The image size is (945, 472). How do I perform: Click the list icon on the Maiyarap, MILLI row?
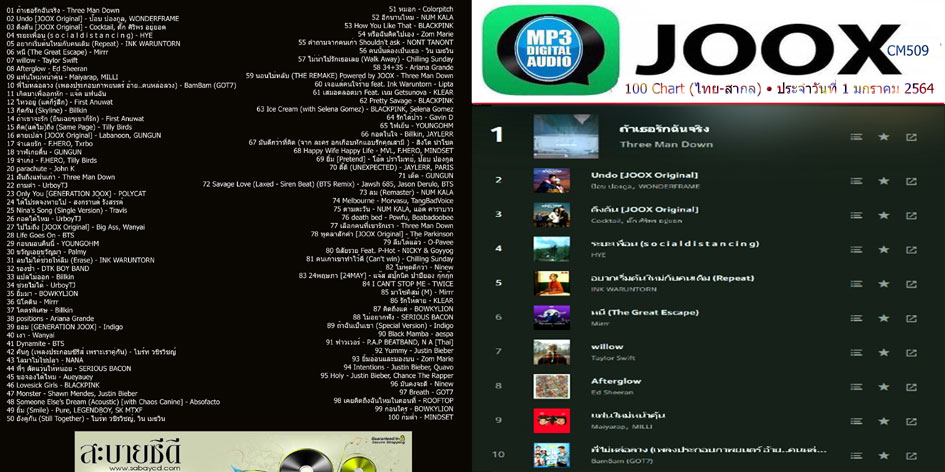coord(856,421)
